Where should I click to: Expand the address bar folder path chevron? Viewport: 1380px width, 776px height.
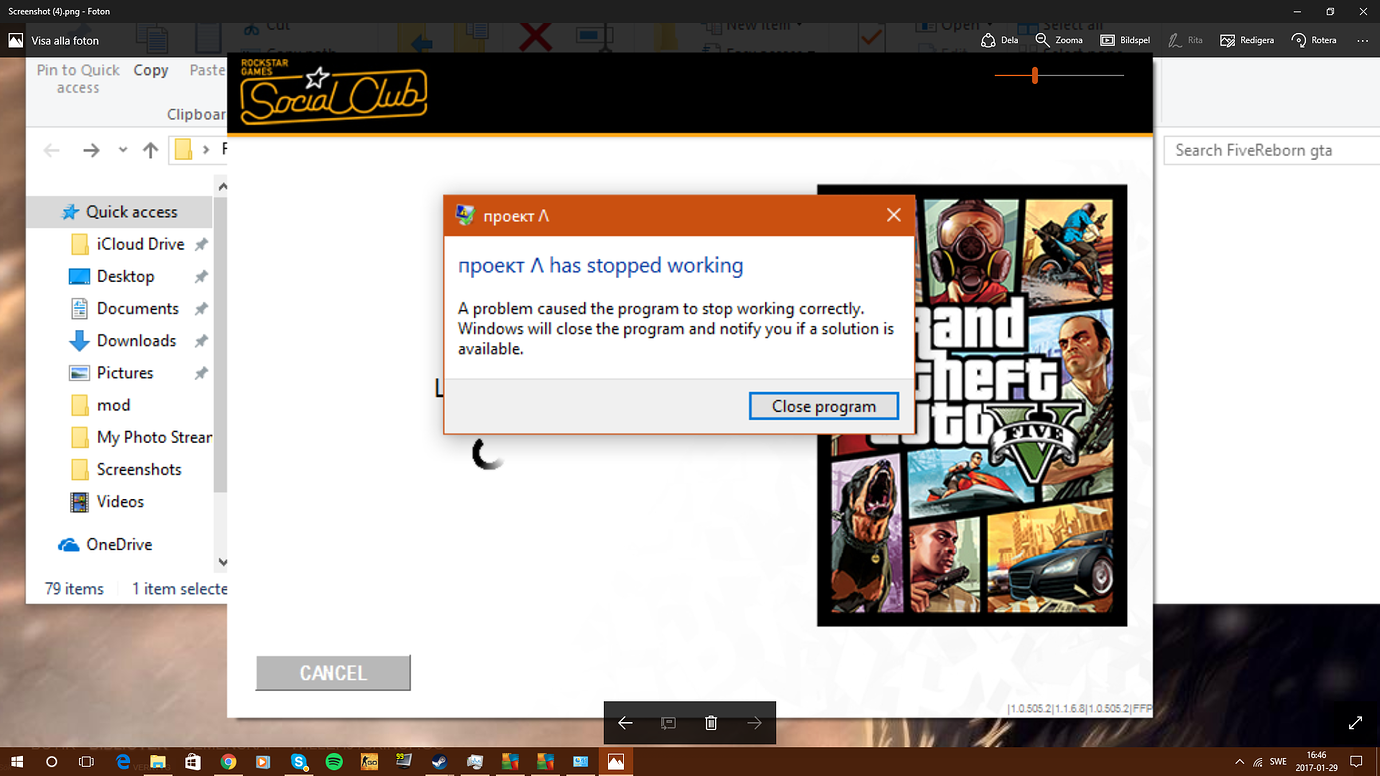pos(207,150)
